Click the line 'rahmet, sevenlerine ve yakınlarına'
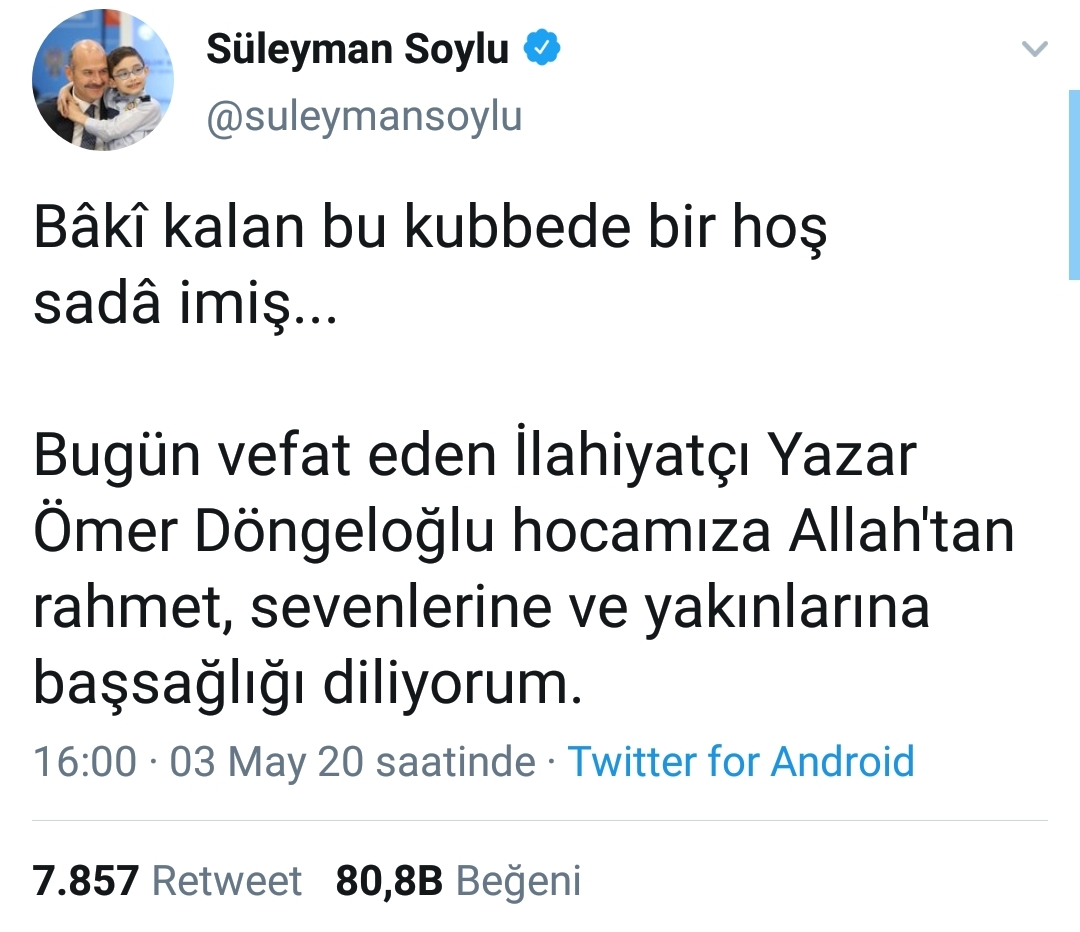 point(481,607)
